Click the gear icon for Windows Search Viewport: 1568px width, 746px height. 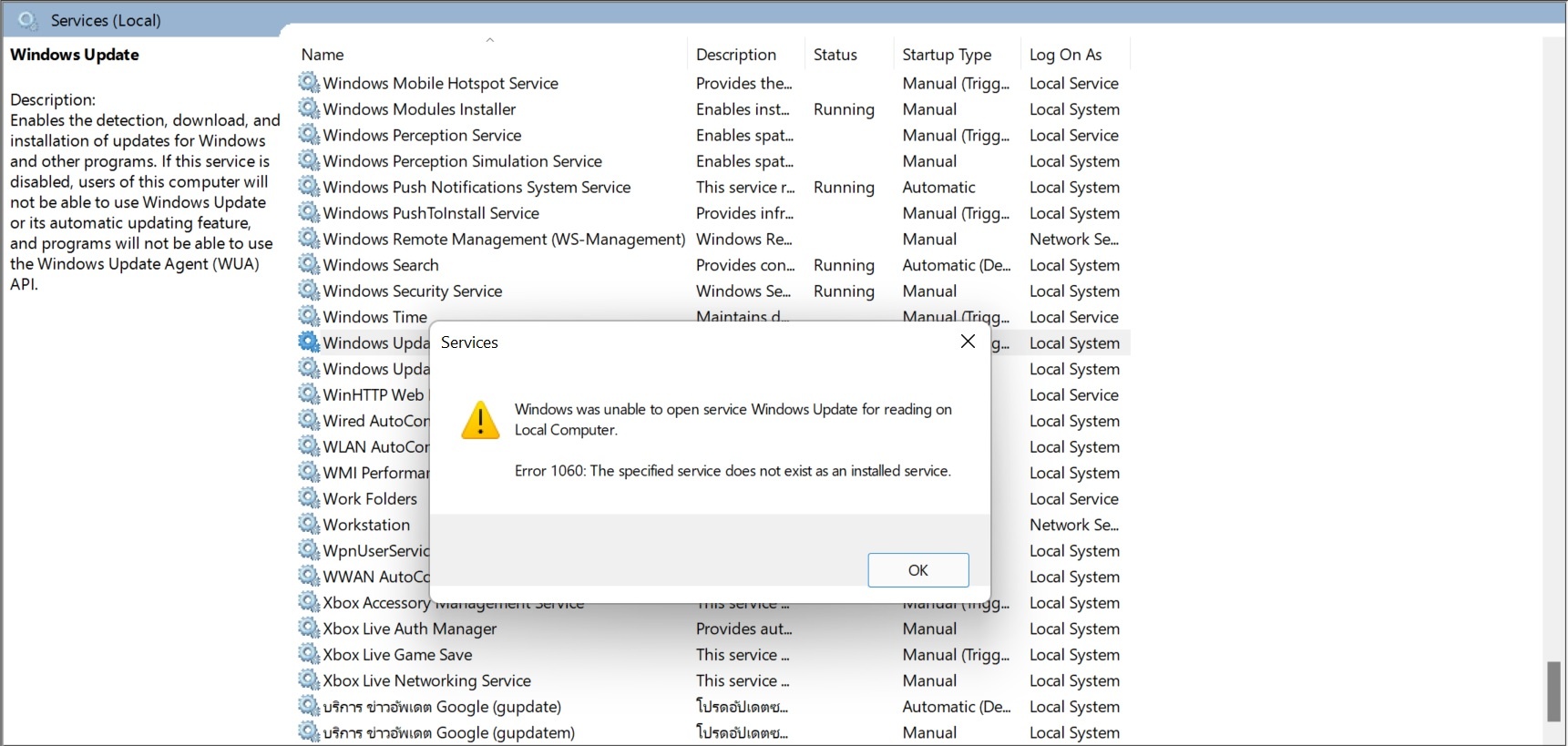(x=309, y=264)
